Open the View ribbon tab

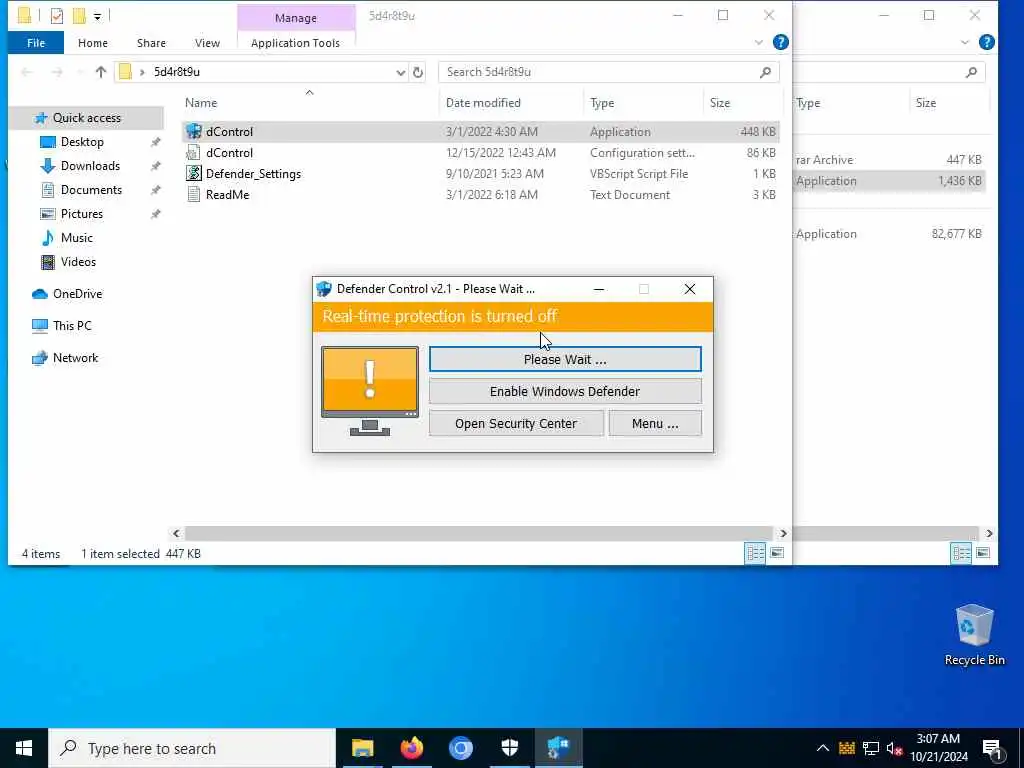207,42
